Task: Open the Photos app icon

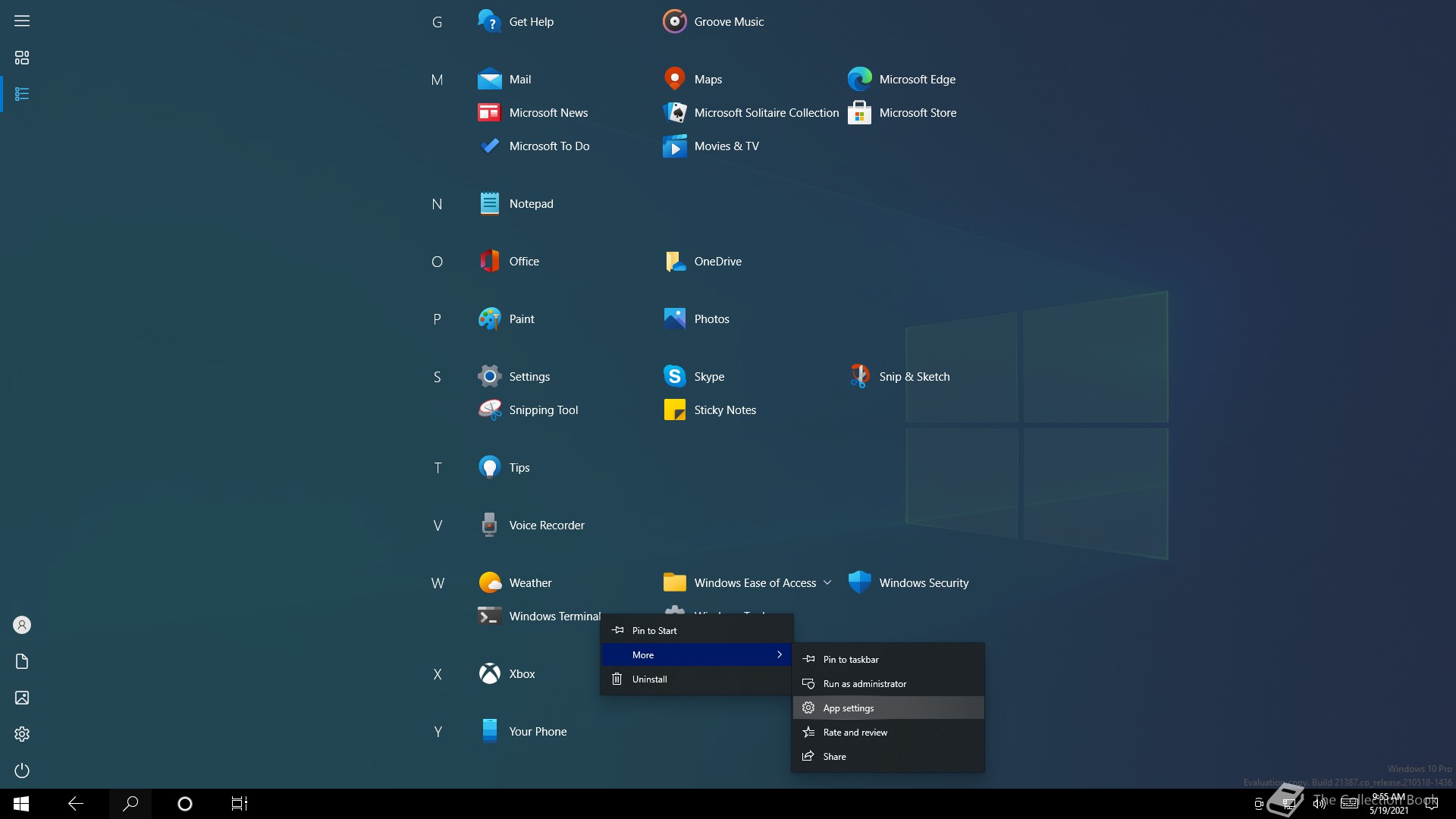Action: coord(674,318)
